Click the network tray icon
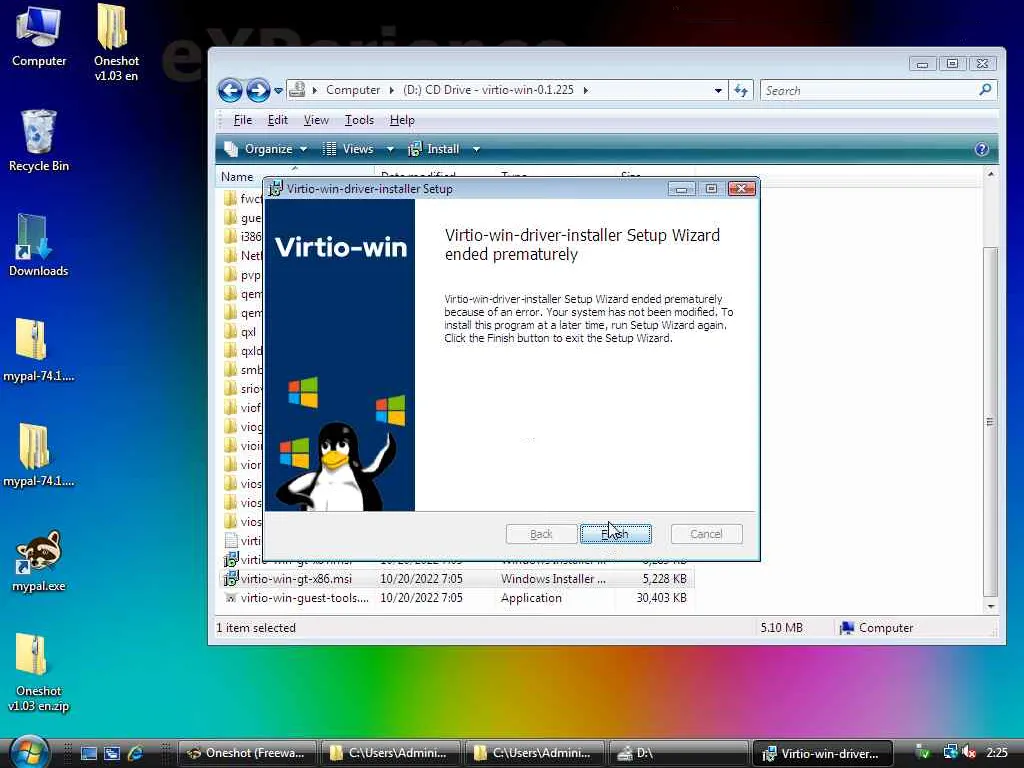This screenshot has width=1024, height=768. pyautogui.click(x=950, y=753)
